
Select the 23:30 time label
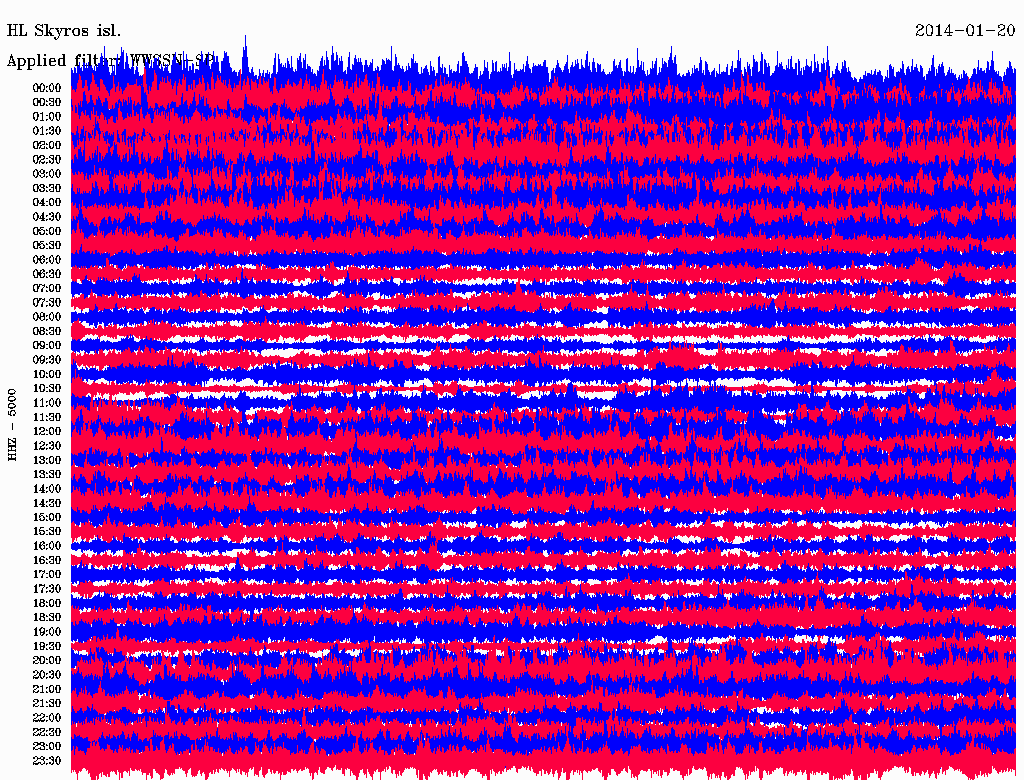pyautogui.click(x=47, y=760)
